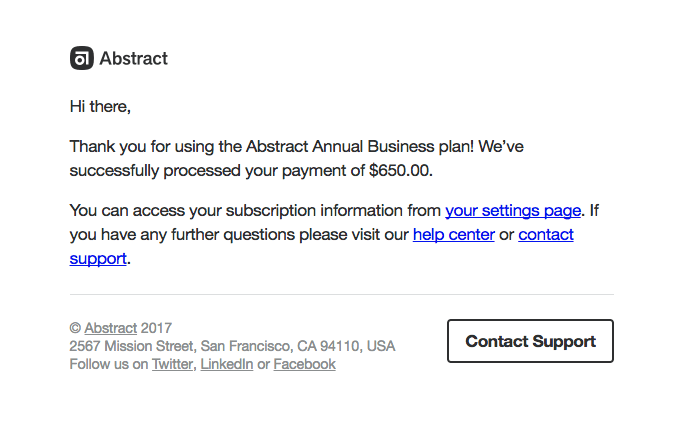Click the "Hi there," greeting text
The height and width of the screenshot is (434, 680).
point(100,105)
